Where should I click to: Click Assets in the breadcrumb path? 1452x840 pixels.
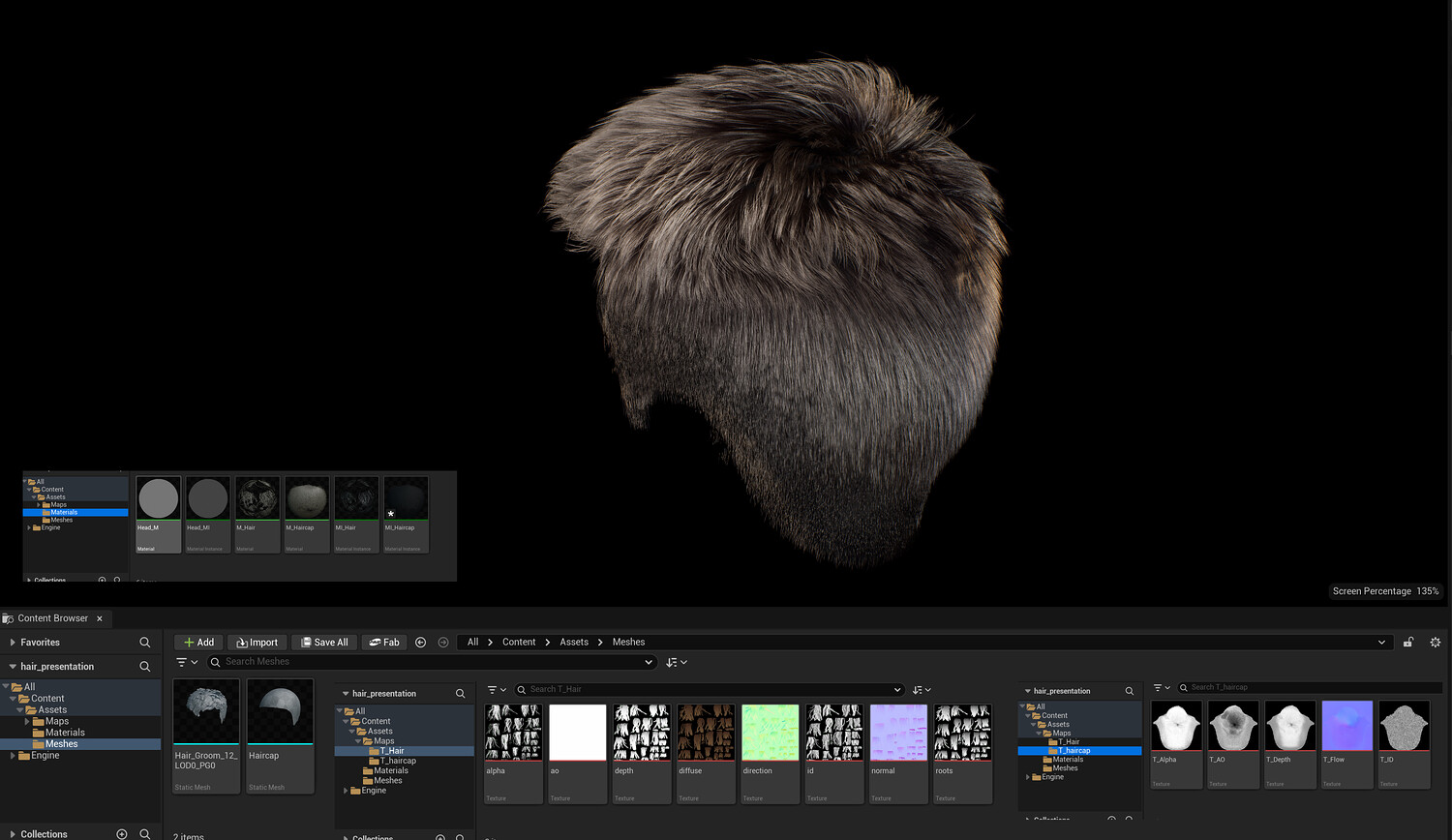click(573, 643)
